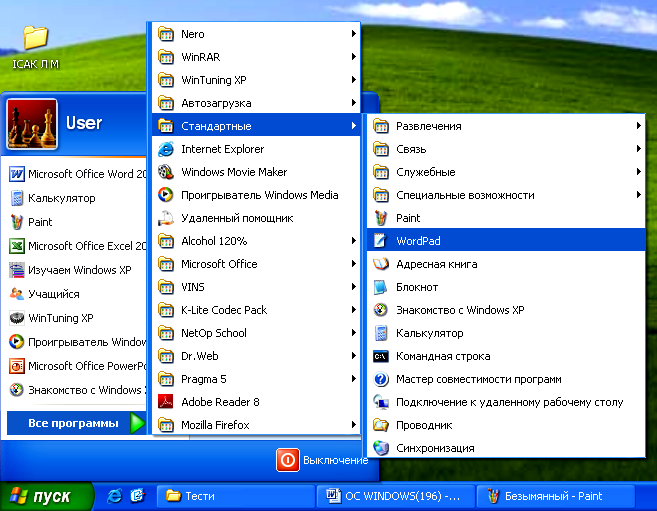Image resolution: width=657 pixels, height=511 pixels.
Task: Click the Адресная книга icon
Action: tap(380, 264)
